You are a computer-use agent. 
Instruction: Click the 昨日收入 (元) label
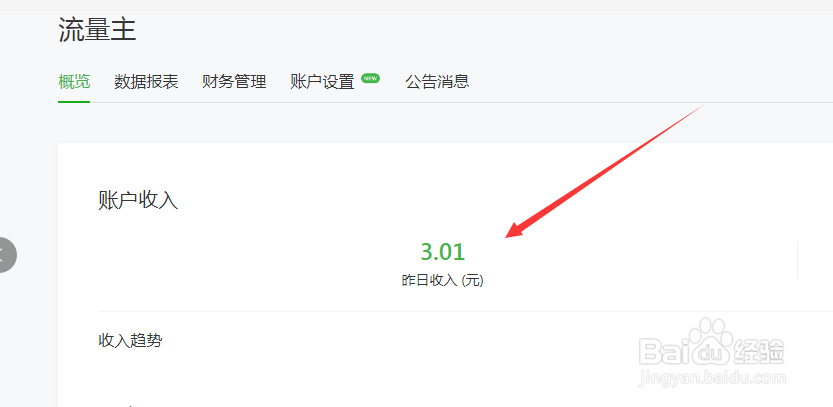coord(443,281)
